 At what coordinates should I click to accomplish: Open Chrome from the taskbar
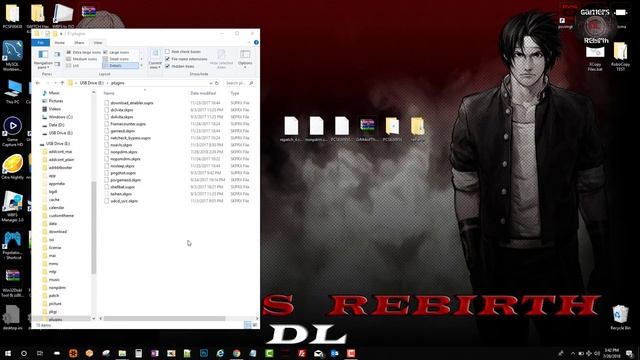(x=236, y=353)
